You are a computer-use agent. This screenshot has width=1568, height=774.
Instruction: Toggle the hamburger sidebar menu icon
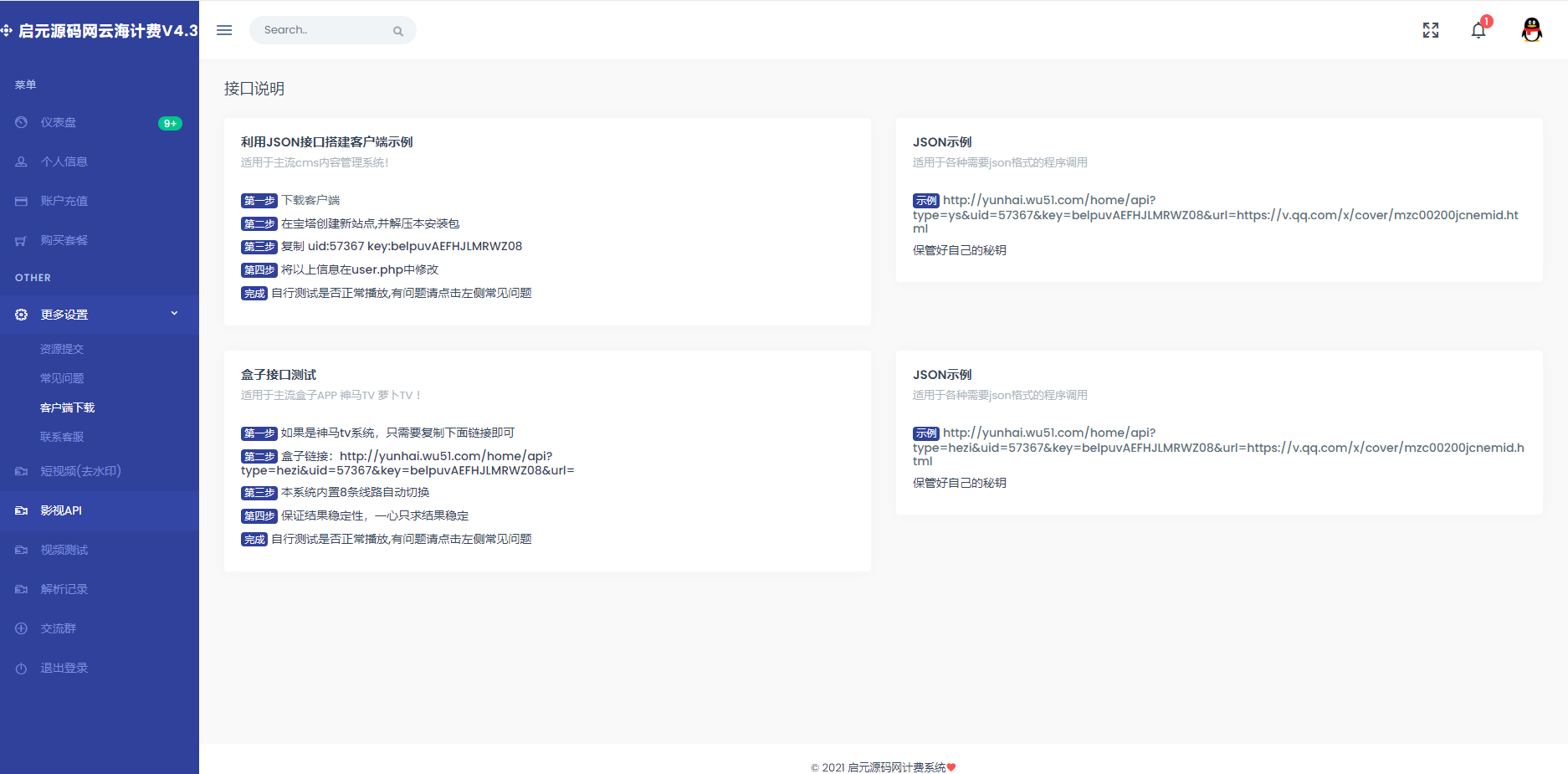pos(224,30)
